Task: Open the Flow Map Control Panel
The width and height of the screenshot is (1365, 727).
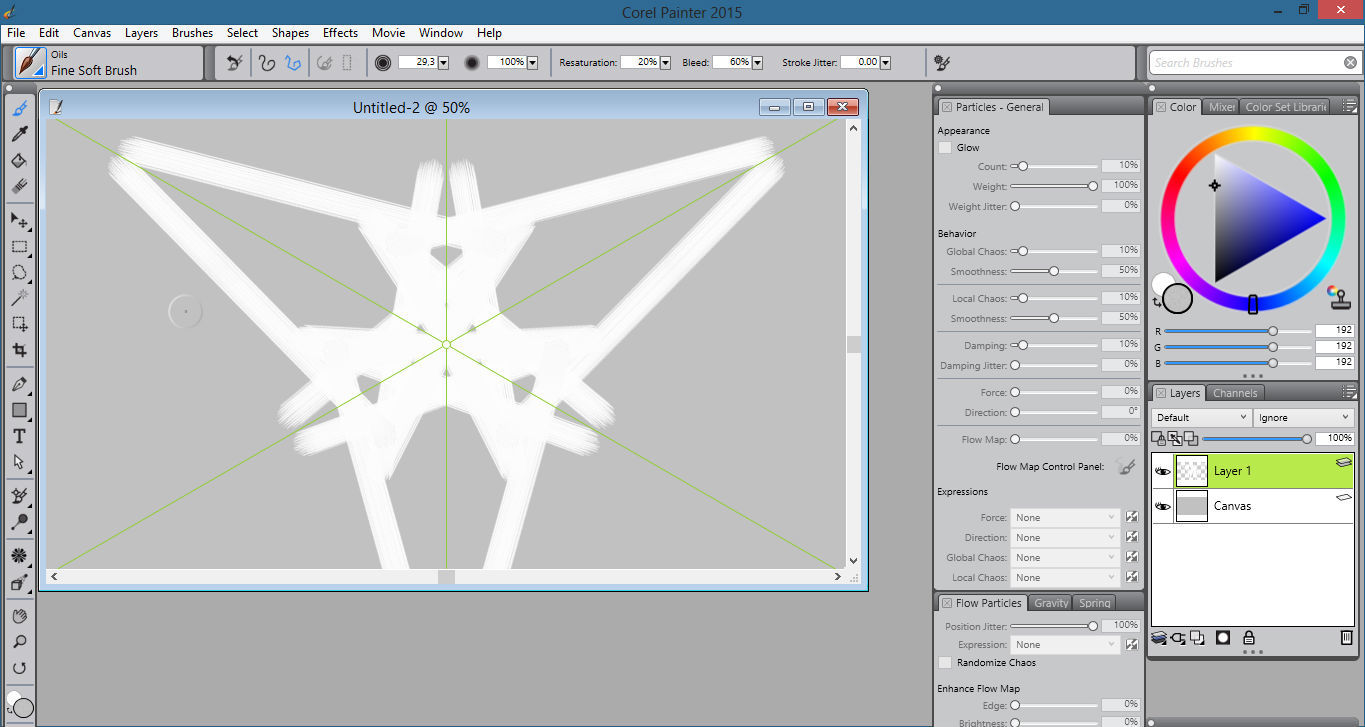Action: (1125, 467)
